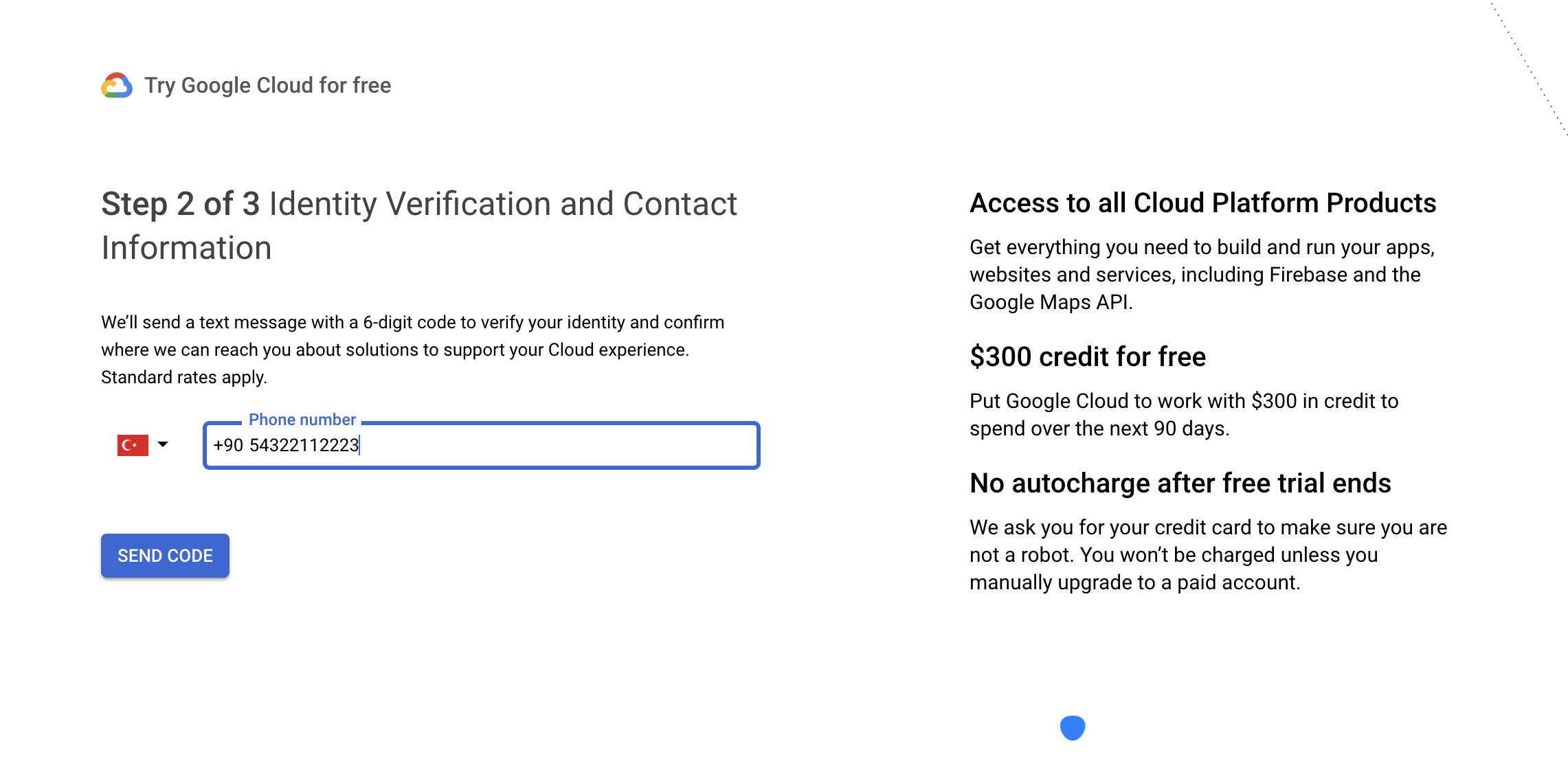1568x772 pixels.
Task: Click the Turkey flag icon
Action: tap(132, 445)
